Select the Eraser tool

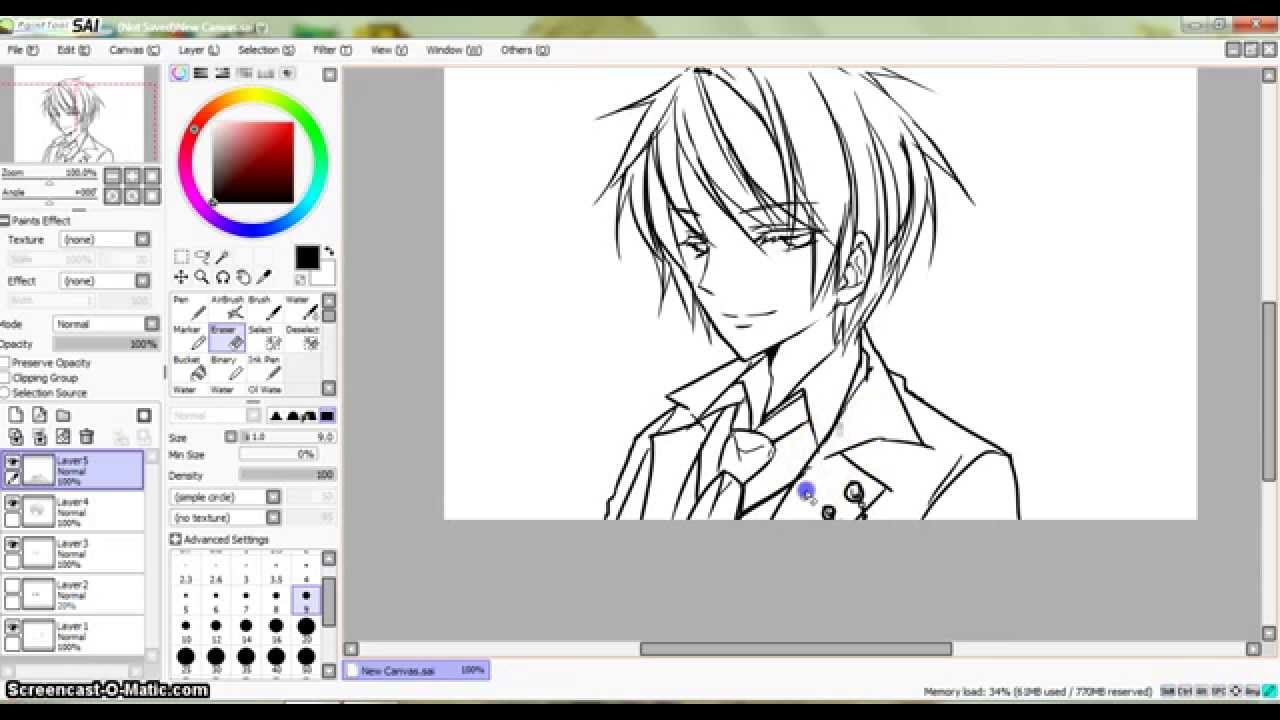click(227, 338)
